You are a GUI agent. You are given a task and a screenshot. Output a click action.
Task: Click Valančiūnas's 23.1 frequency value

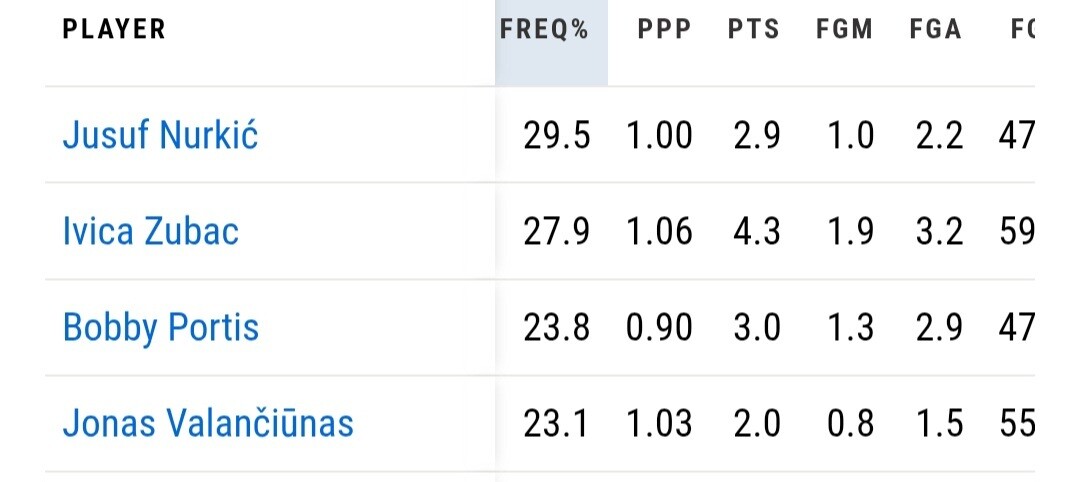pos(556,424)
